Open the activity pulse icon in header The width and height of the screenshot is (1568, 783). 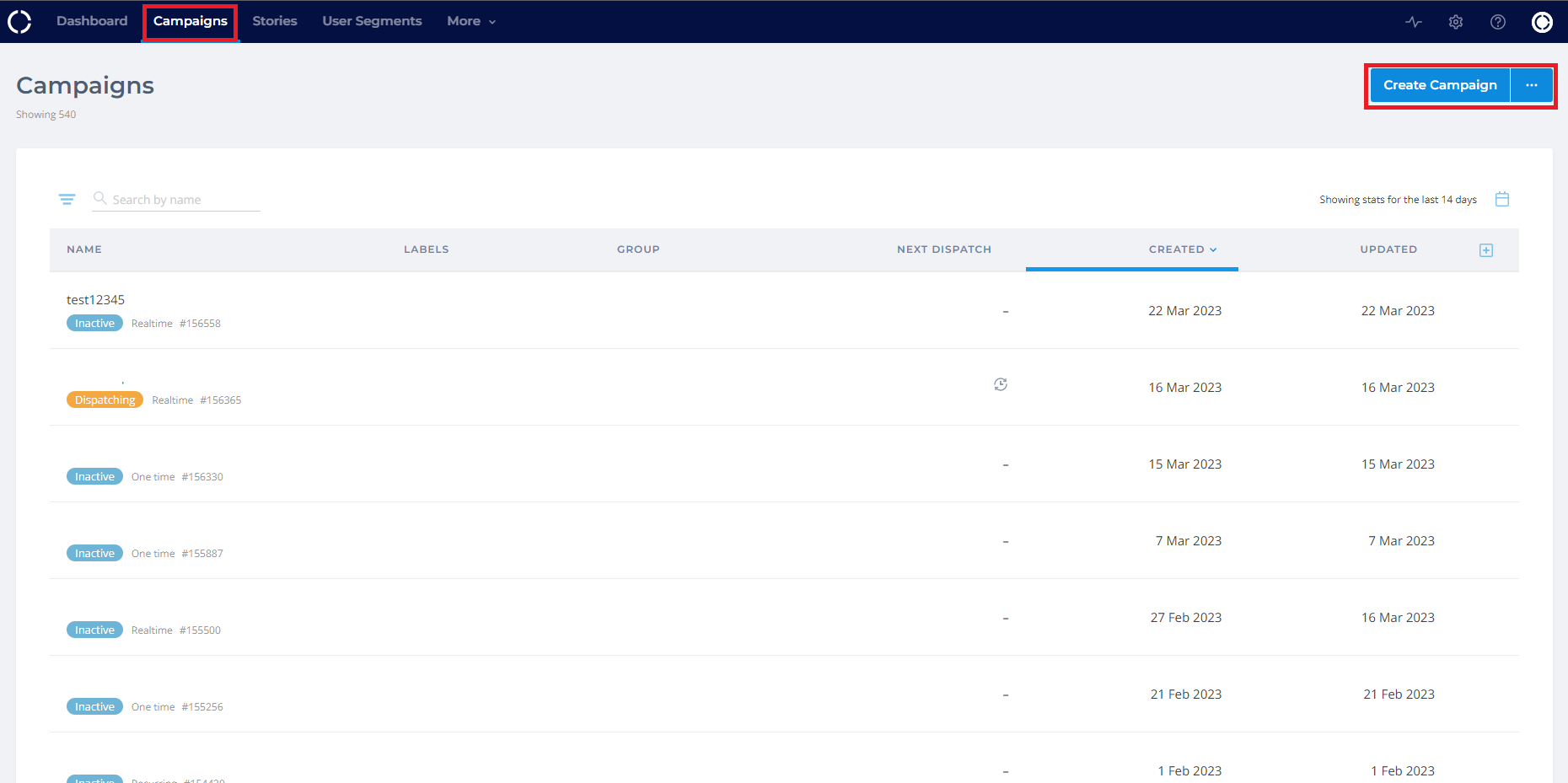tap(1414, 22)
